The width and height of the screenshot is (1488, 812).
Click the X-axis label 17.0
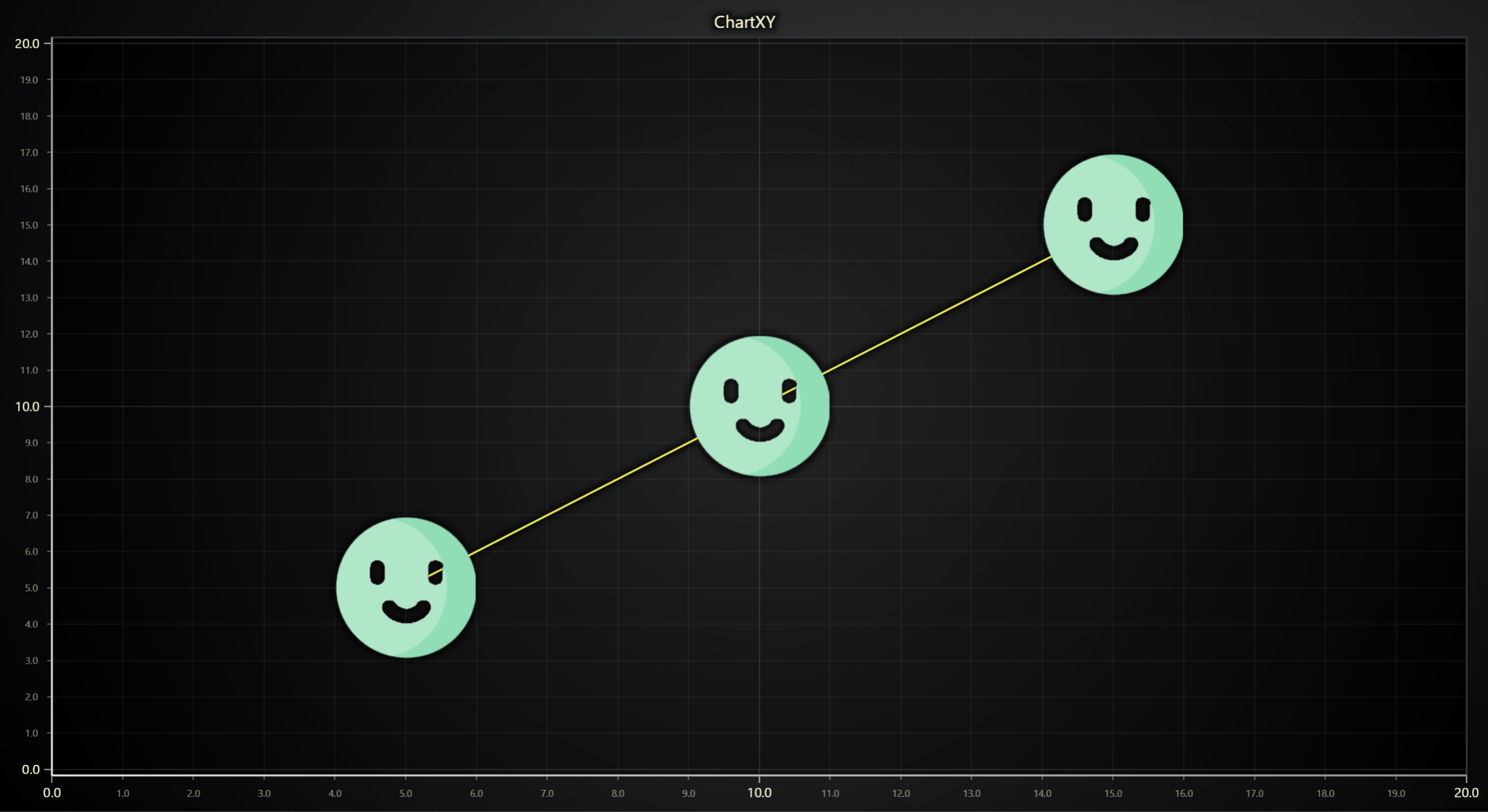click(1255, 793)
